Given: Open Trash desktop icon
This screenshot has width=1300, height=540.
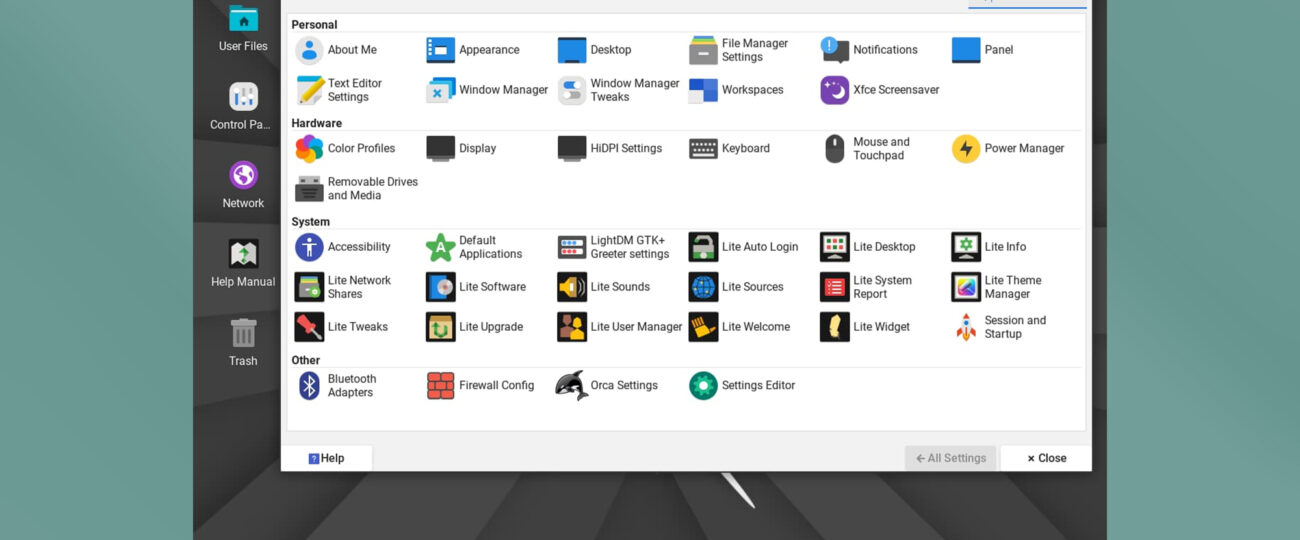Looking at the screenshot, I should tap(243, 342).
